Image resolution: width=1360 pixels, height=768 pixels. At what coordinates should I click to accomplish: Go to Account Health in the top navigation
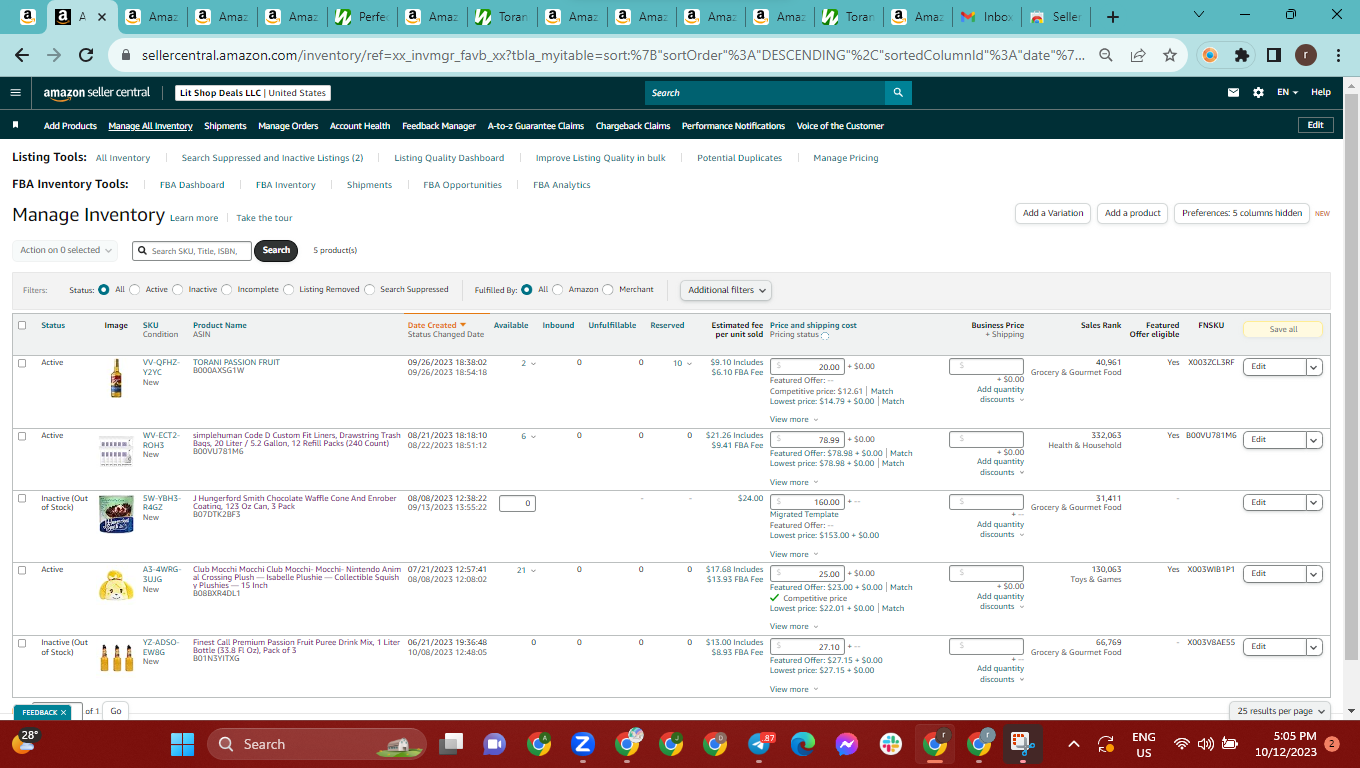tap(360, 126)
